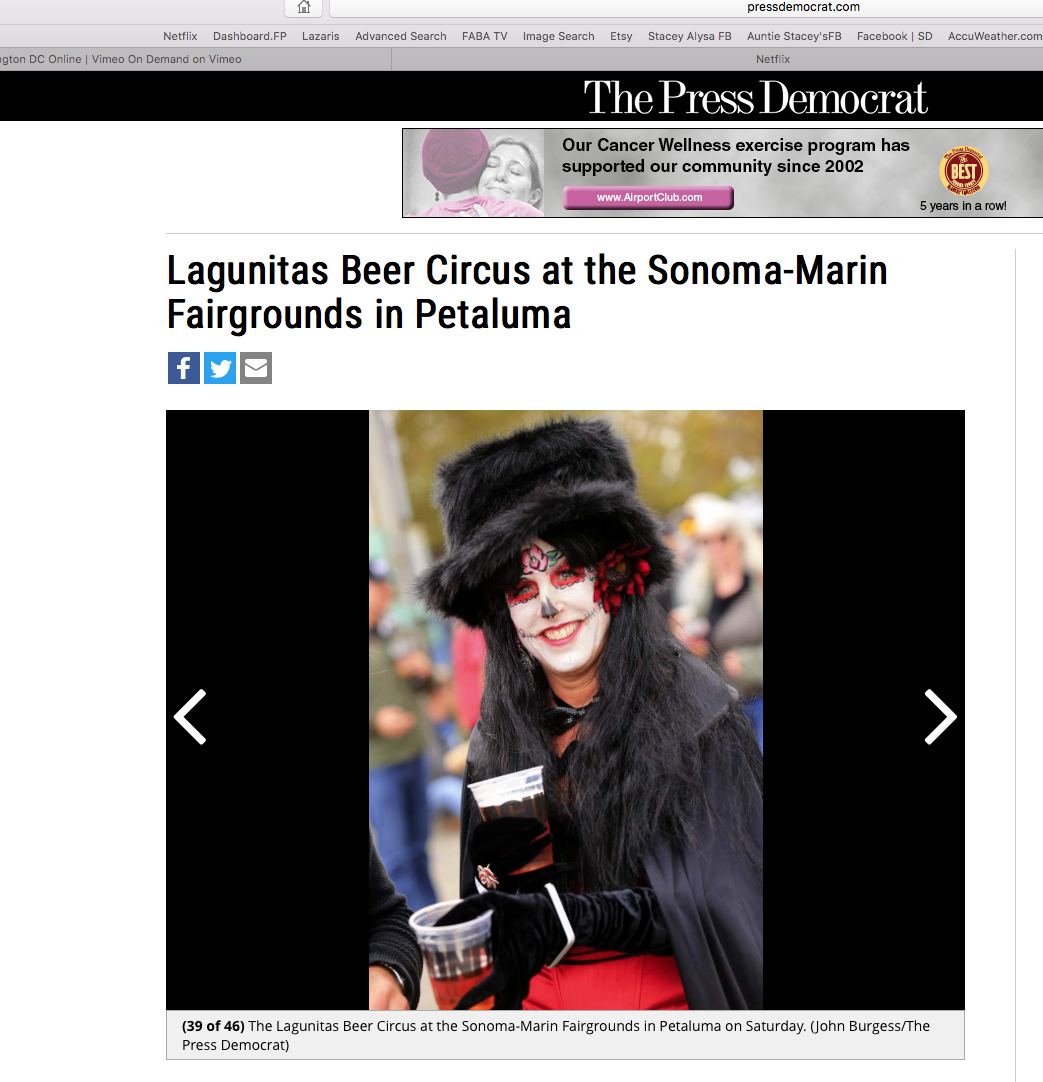Open the Netflix bookmark
The image size is (1043, 1082).
pos(180,36)
